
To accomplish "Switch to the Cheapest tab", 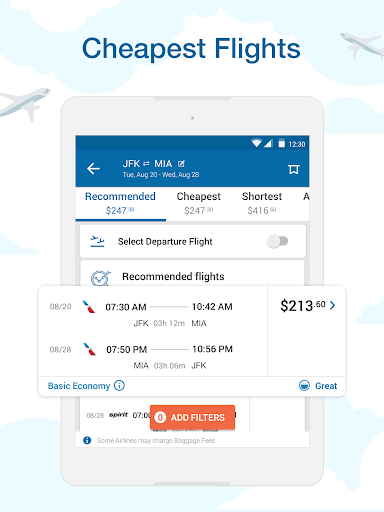I will [x=199, y=203].
